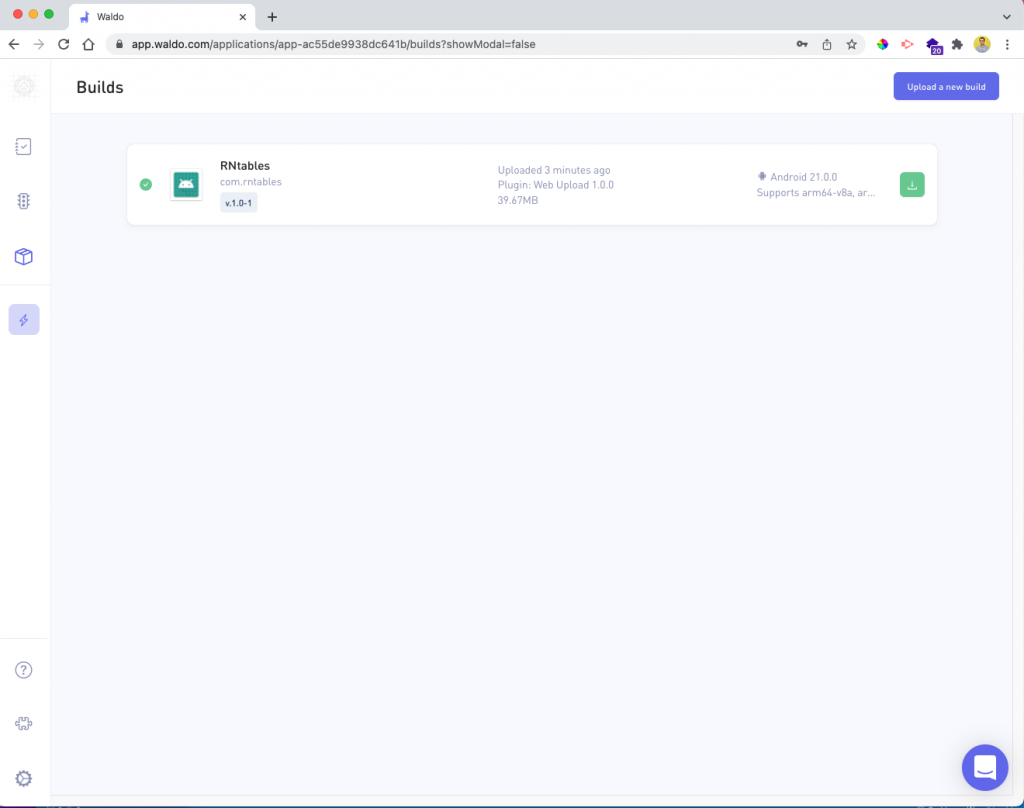The width and height of the screenshot is (1024, 808).
Task: Click the RNtables Android app thumbnail
Action: click(x=186, y=185)
